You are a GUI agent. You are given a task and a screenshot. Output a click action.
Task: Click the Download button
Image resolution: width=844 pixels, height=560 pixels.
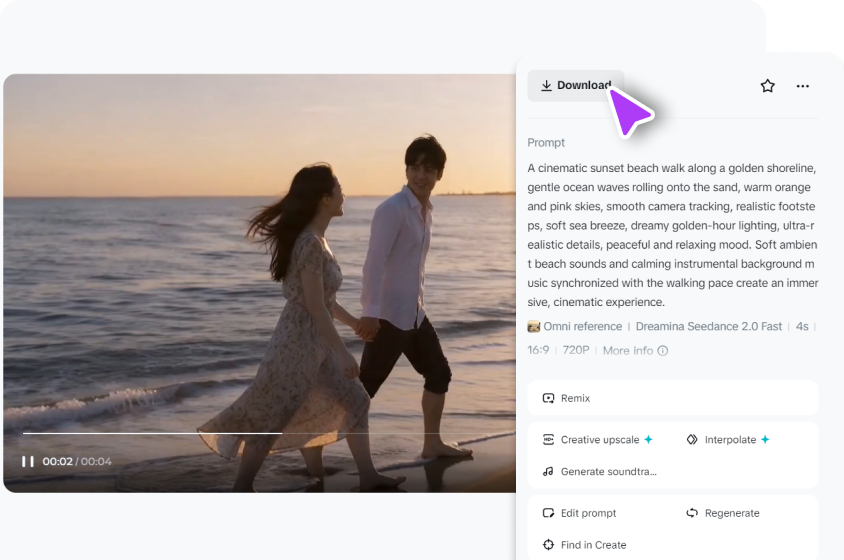pos(575,86)
